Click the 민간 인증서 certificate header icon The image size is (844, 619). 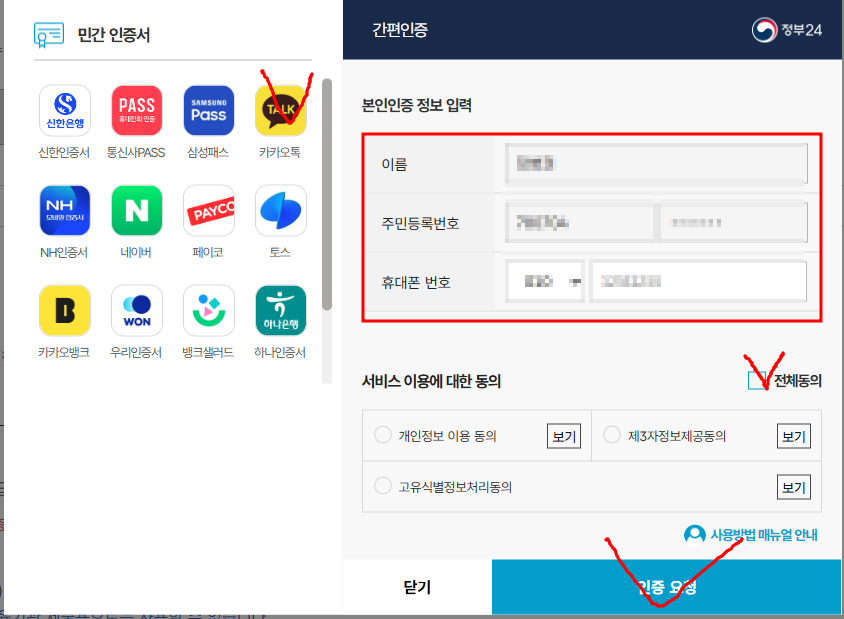(49, 34)
